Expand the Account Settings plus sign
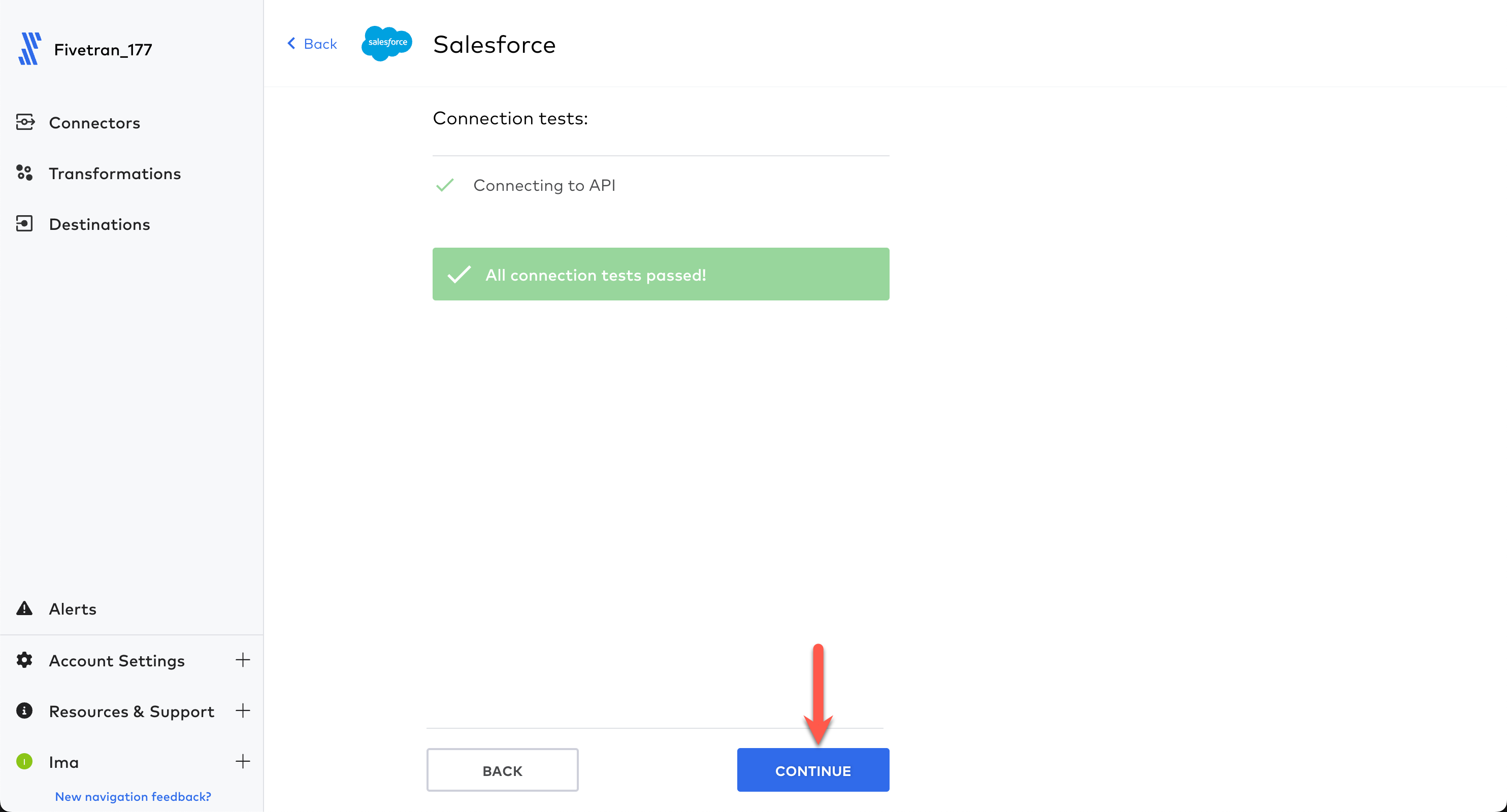1507x812 pixels. (x=243, y=660)
